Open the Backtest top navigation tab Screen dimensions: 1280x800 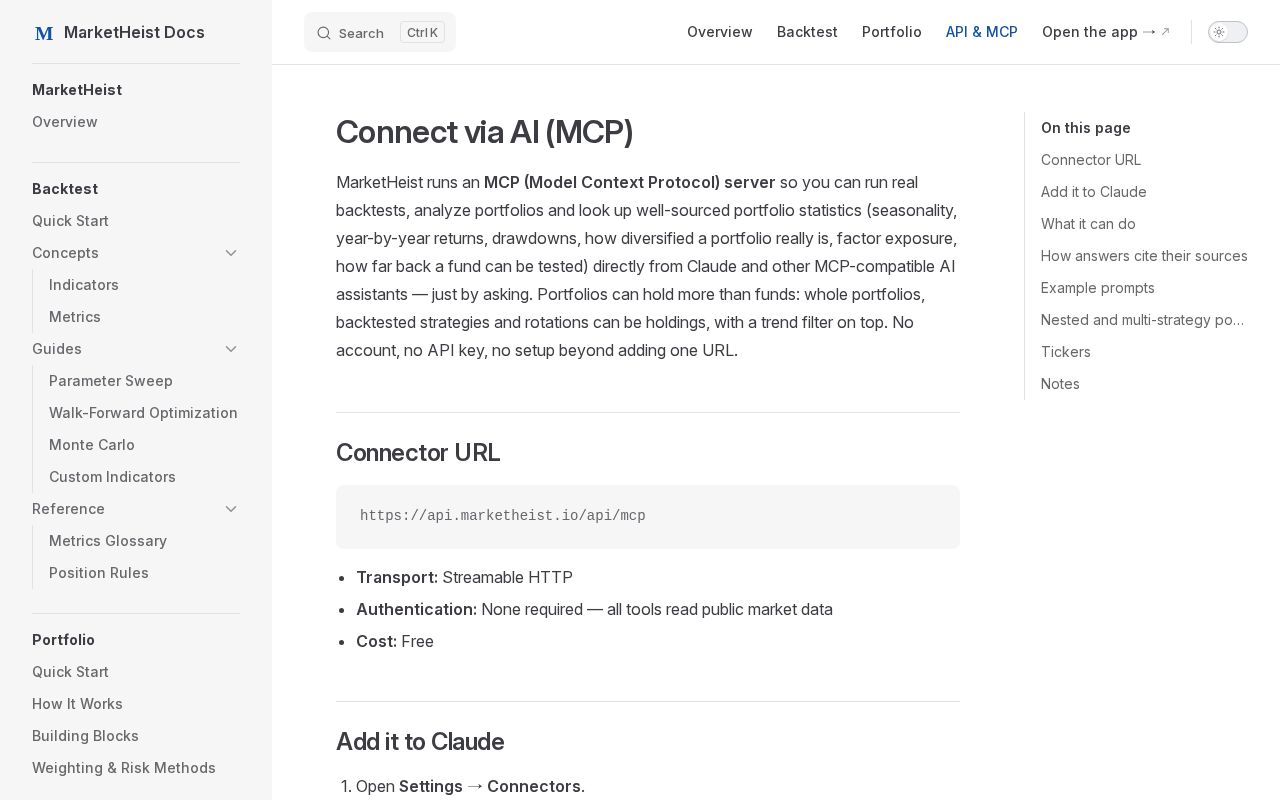pyautogui.click(x=807, y=32)
